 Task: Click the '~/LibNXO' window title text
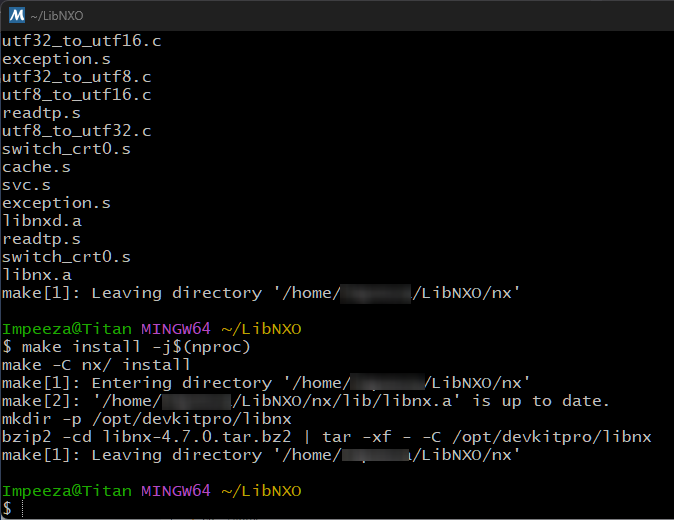pos(57,16)
